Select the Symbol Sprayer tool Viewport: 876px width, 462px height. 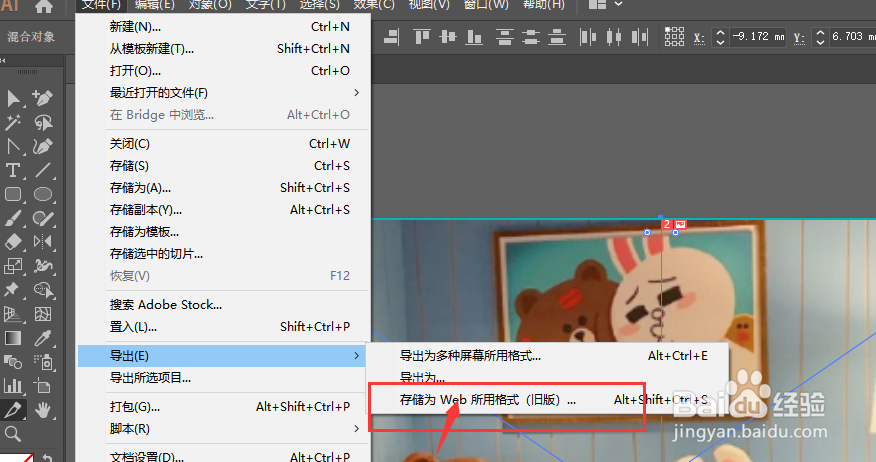43,362
